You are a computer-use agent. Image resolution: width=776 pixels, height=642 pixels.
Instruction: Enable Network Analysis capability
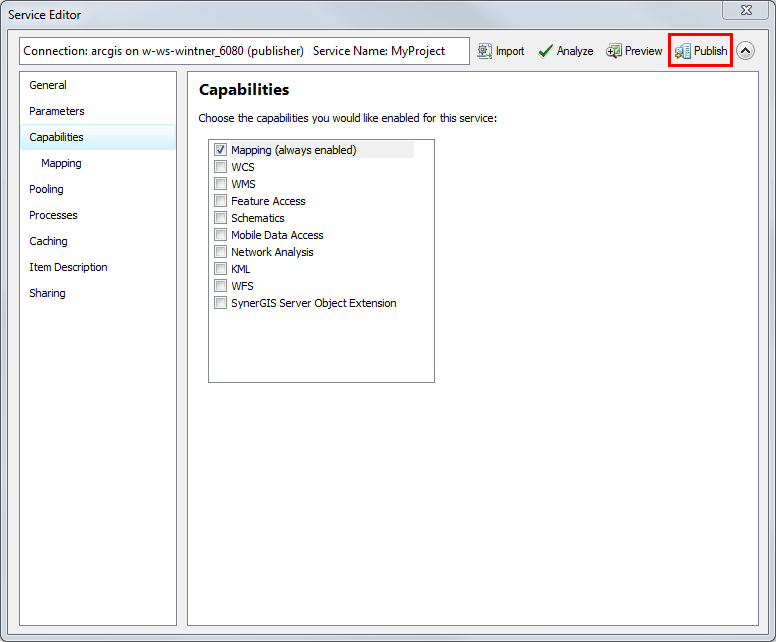[220, 252]
